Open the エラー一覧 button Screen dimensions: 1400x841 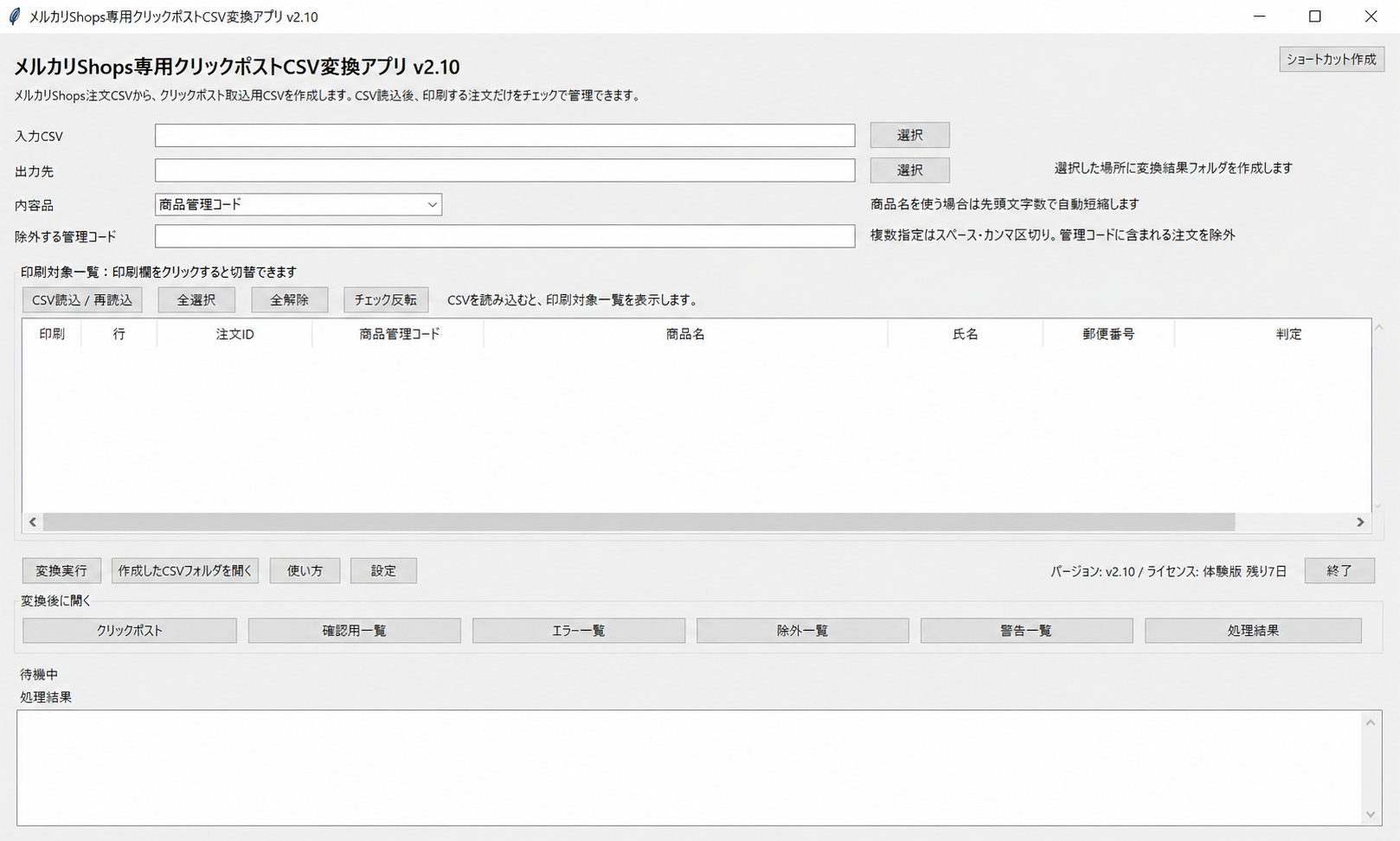point(579,631)
